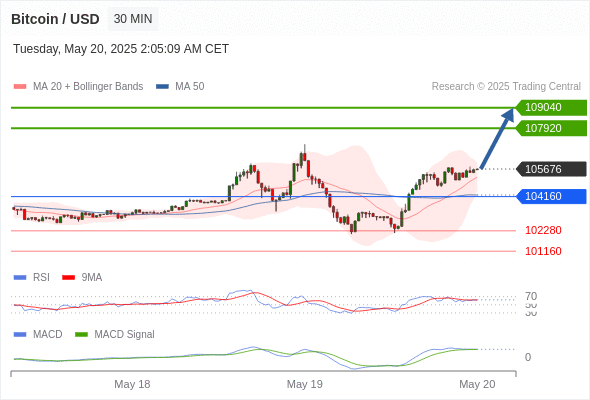Click the RSI 70 level label
Viewport: 590px width, 400px height.
(x=531, y=296)
